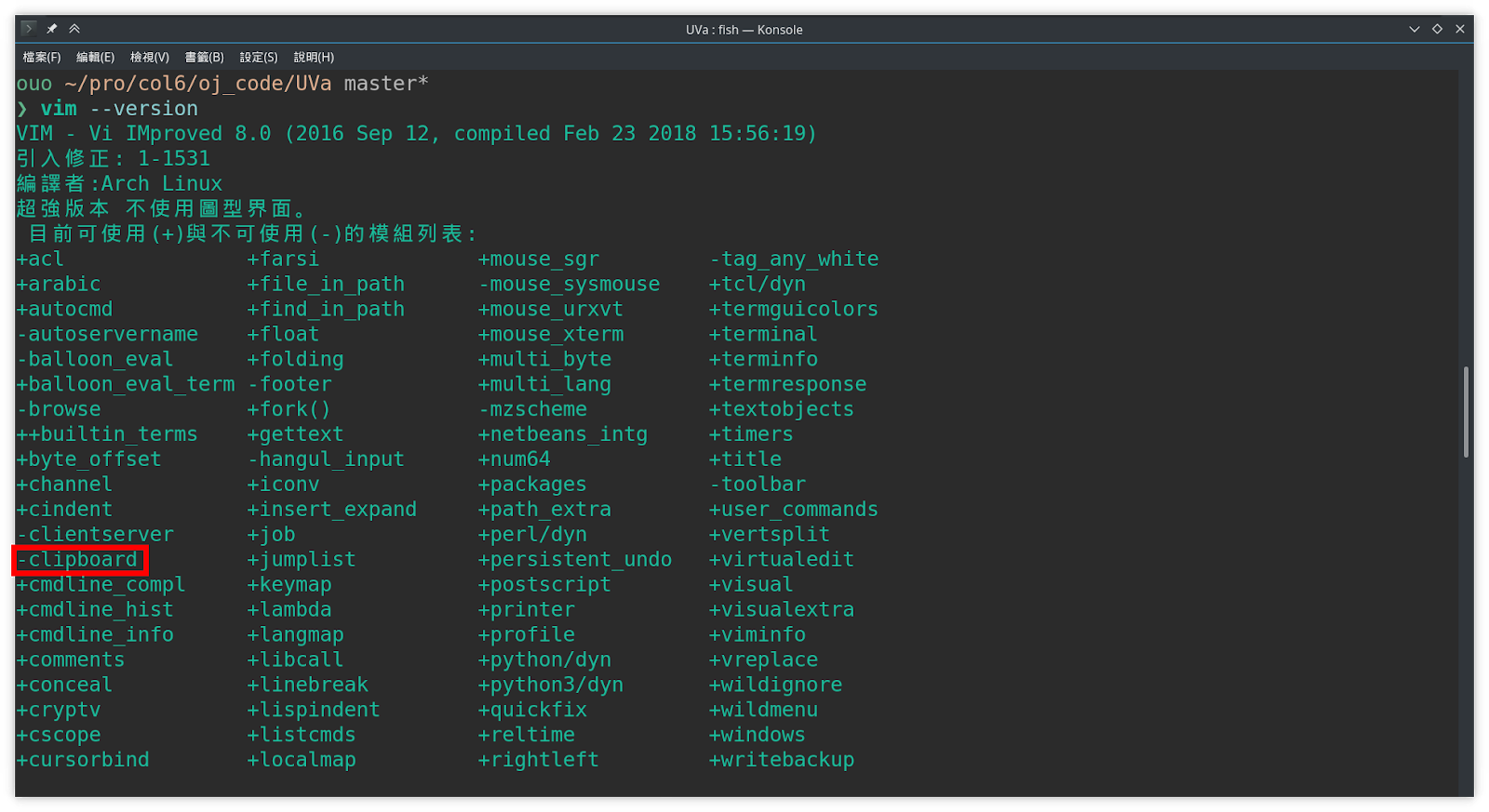
Task: Click the +textobjects feature text
Action: 782,410
